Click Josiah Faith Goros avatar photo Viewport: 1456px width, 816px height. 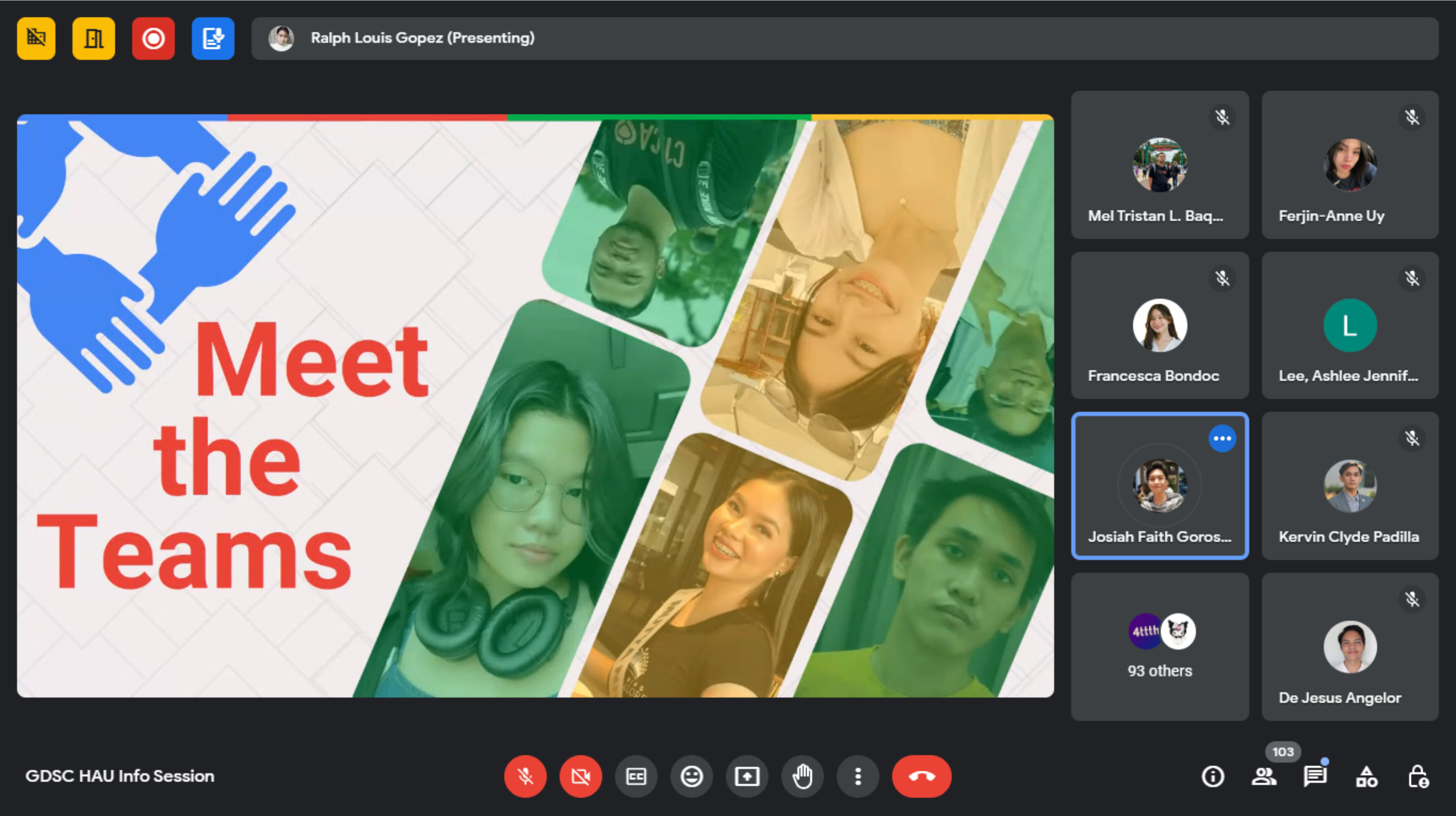[x=1160, y=485]
